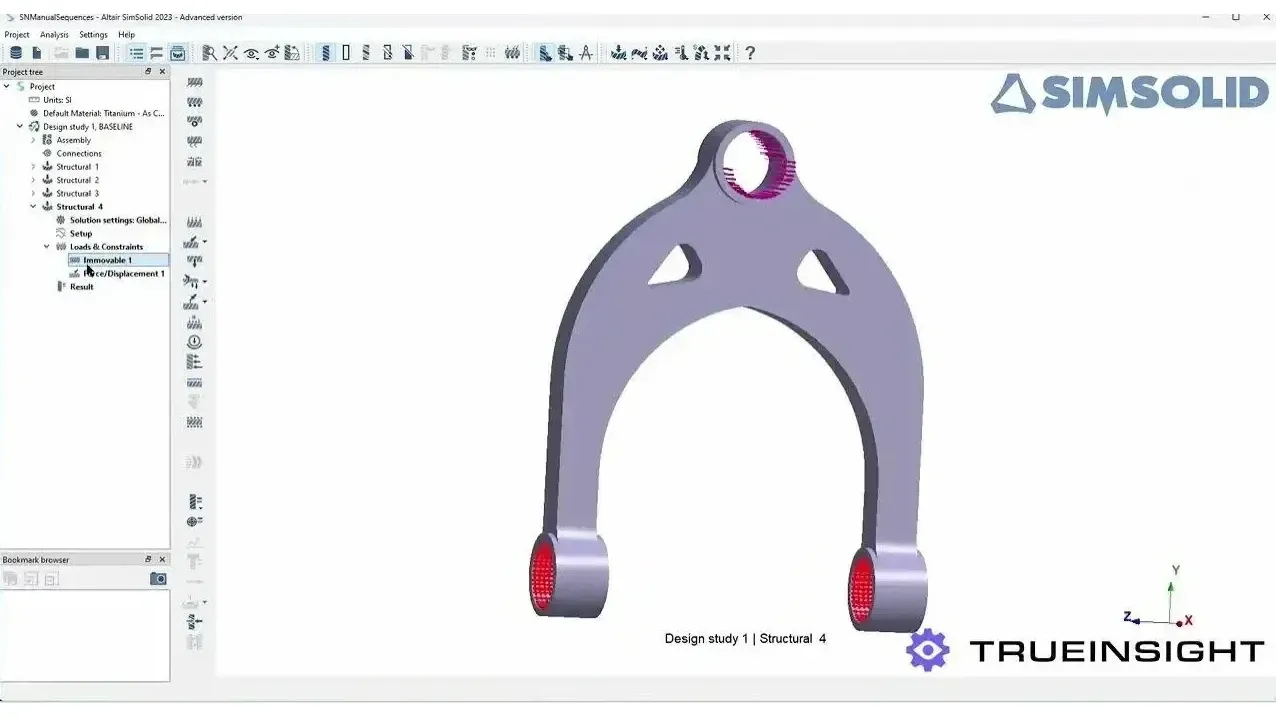Click the hinge constraint icon with circle
The height and width of the screenshot is (718, 1276).
tap(195, 121)
